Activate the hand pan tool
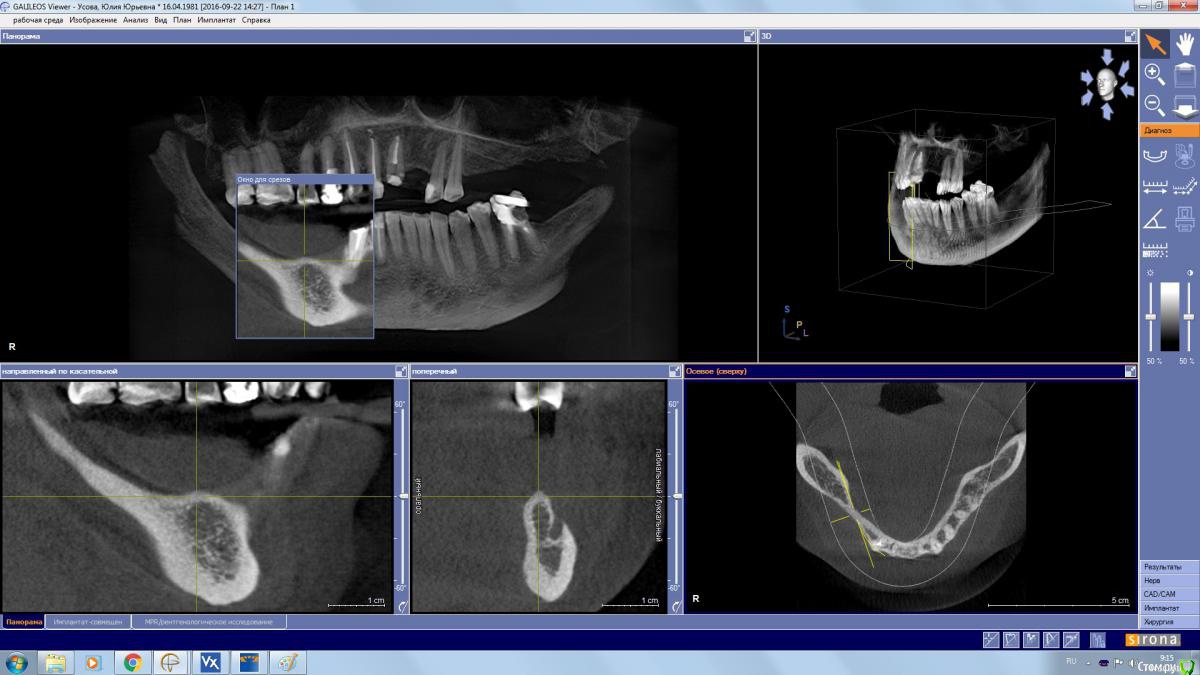The image size is (1200, 675). point(1185,44)
